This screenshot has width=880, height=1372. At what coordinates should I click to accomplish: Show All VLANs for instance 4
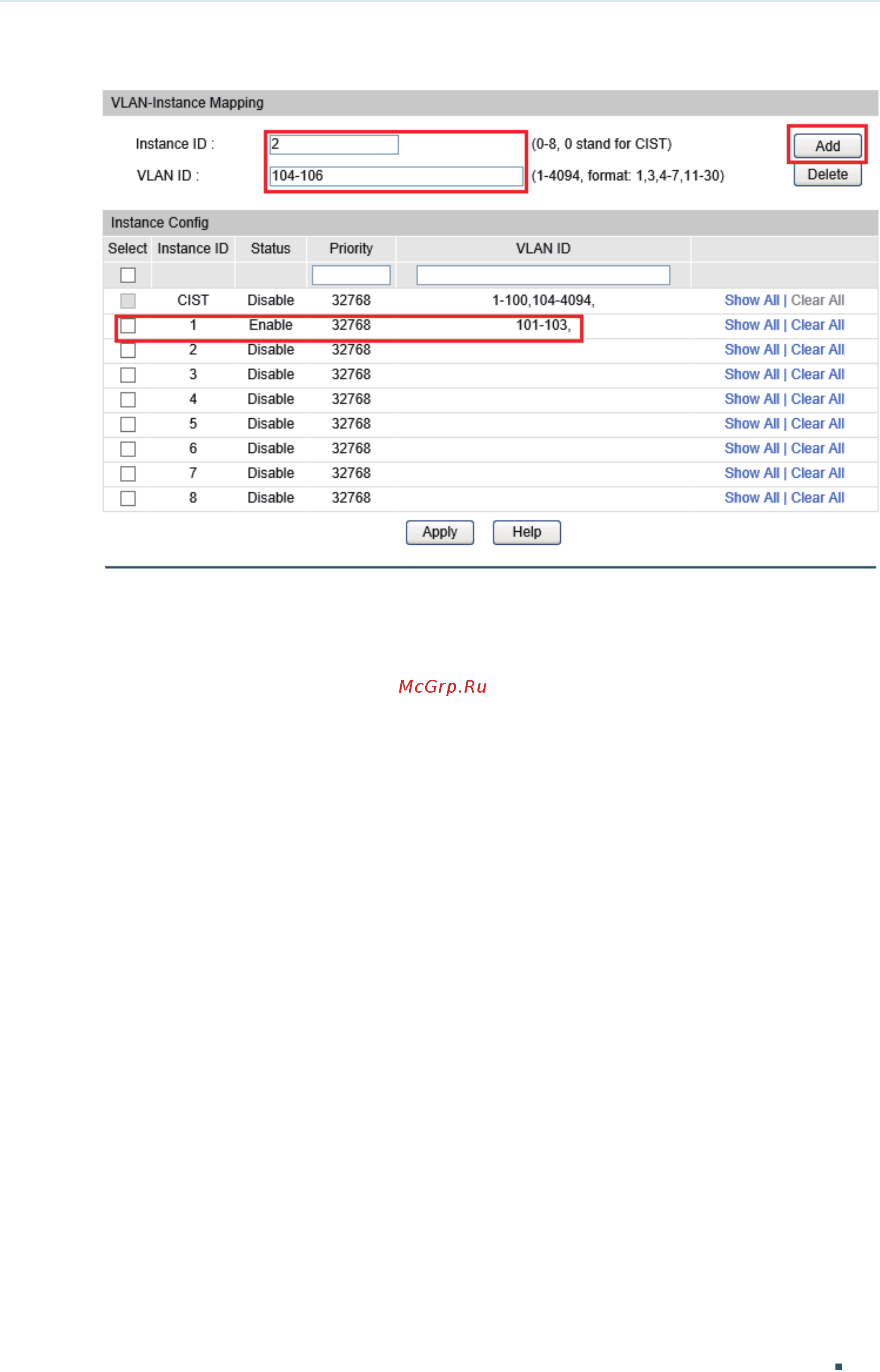(752, 398)
